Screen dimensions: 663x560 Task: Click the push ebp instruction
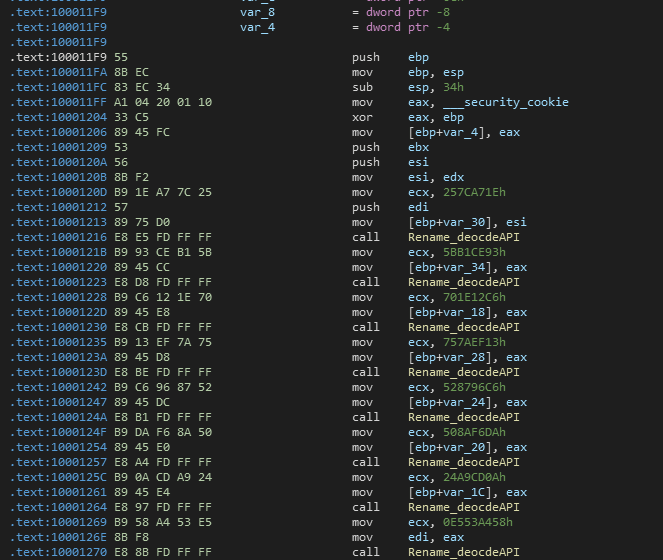[390, 58]
